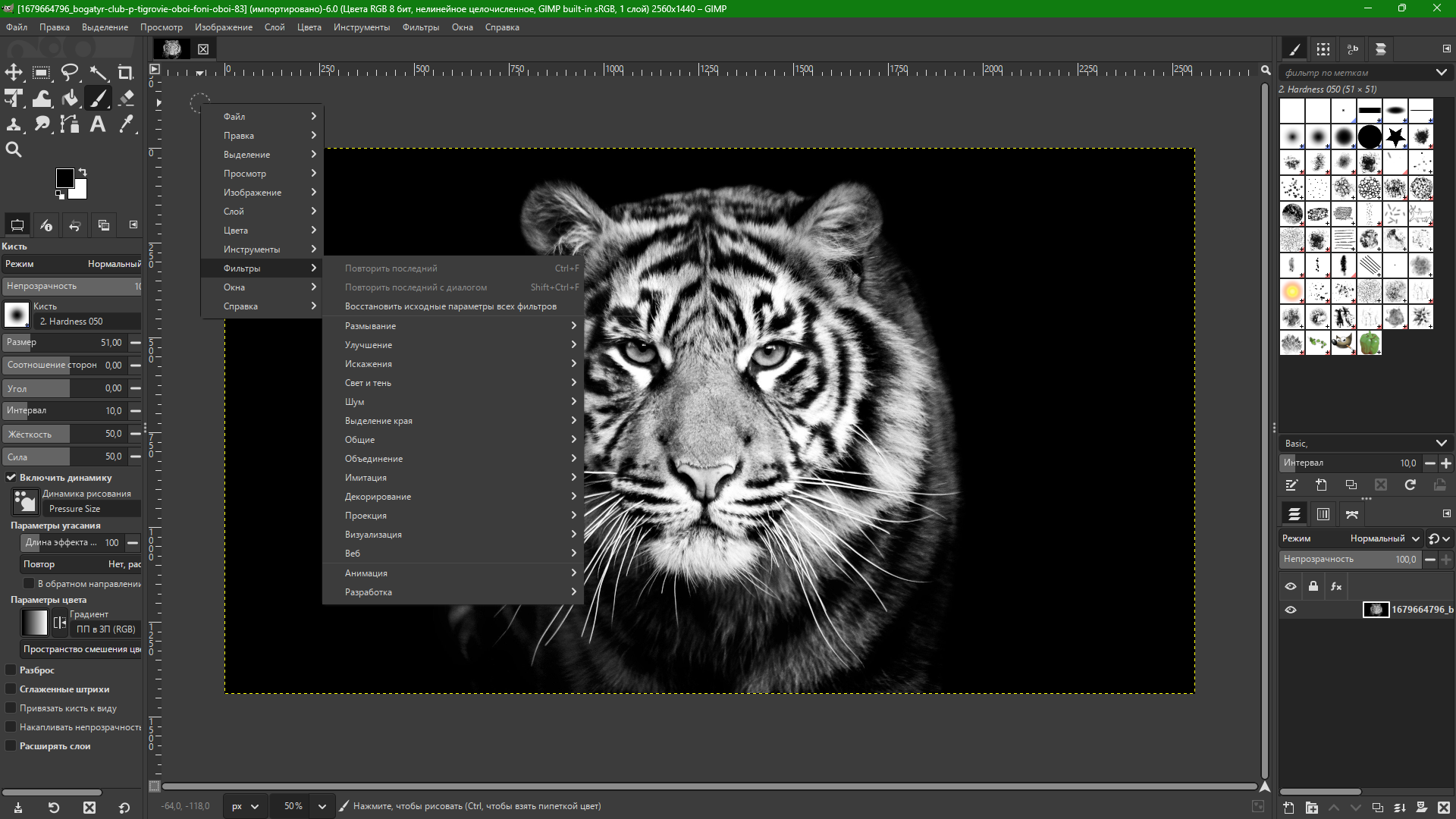Image resolution: width=1456 pixels, height=819 pixels.
Task: Open 'Пространство смешения' dropdown
Action: [x=81, y=649]
